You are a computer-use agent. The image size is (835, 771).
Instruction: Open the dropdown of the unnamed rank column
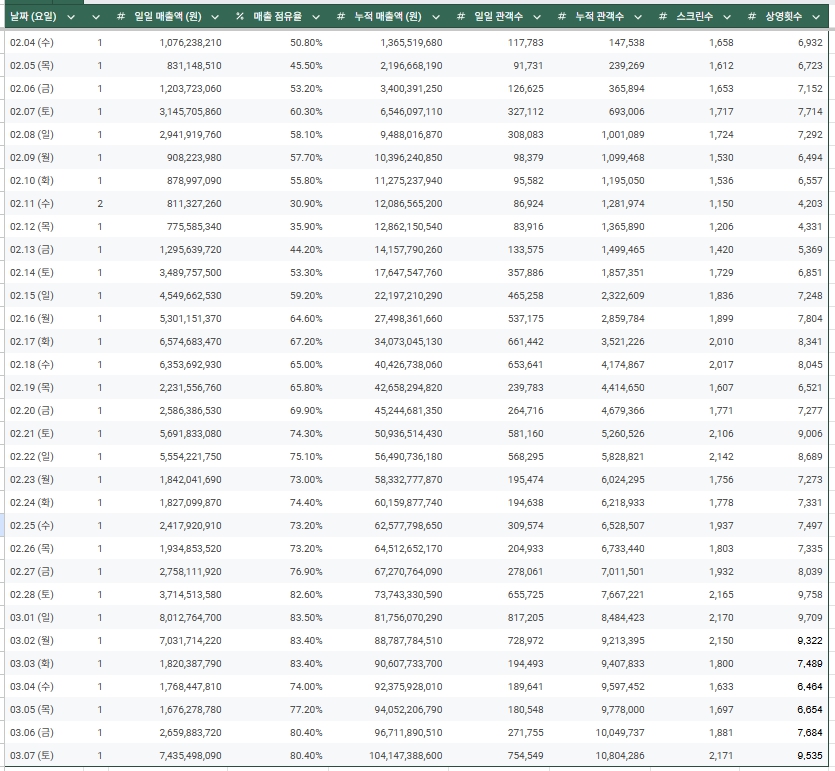click(96, 17)
